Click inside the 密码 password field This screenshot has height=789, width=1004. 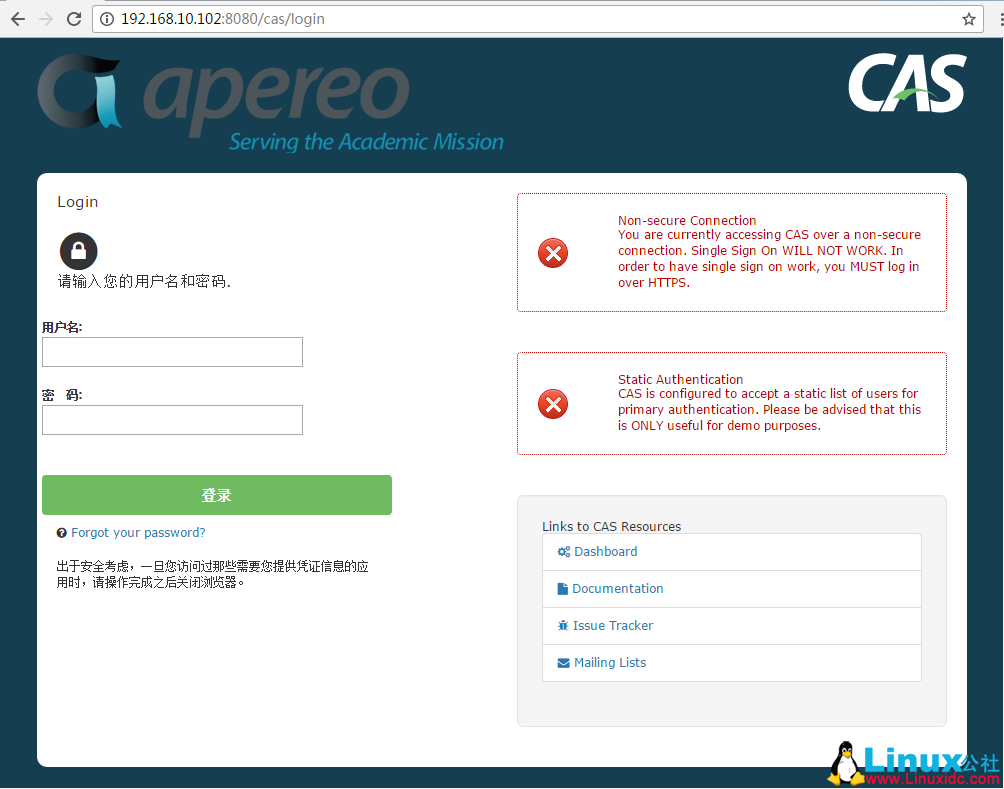171,420
